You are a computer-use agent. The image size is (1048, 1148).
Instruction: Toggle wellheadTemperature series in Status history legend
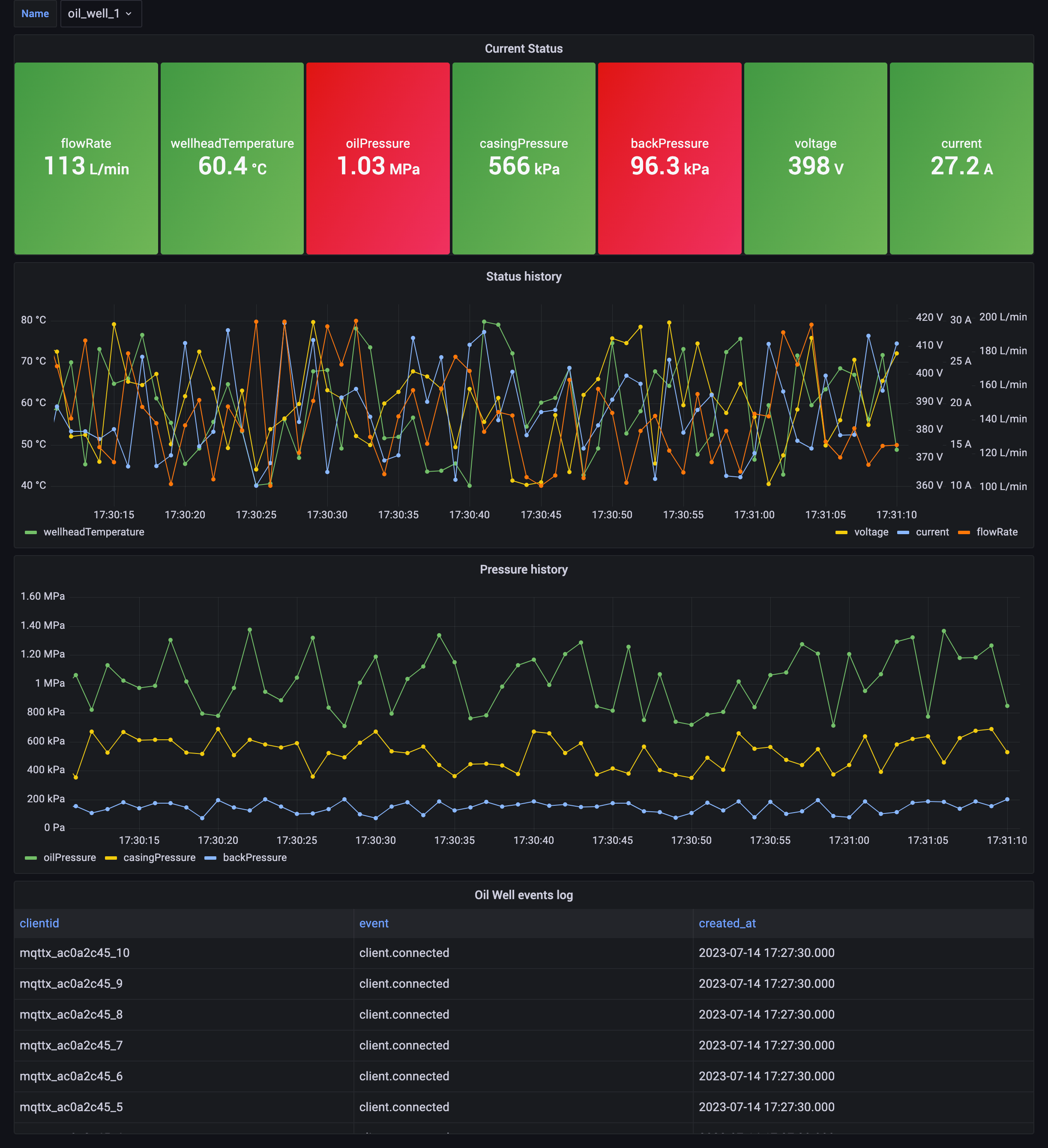pyautogui.click(x=94, y=532)
